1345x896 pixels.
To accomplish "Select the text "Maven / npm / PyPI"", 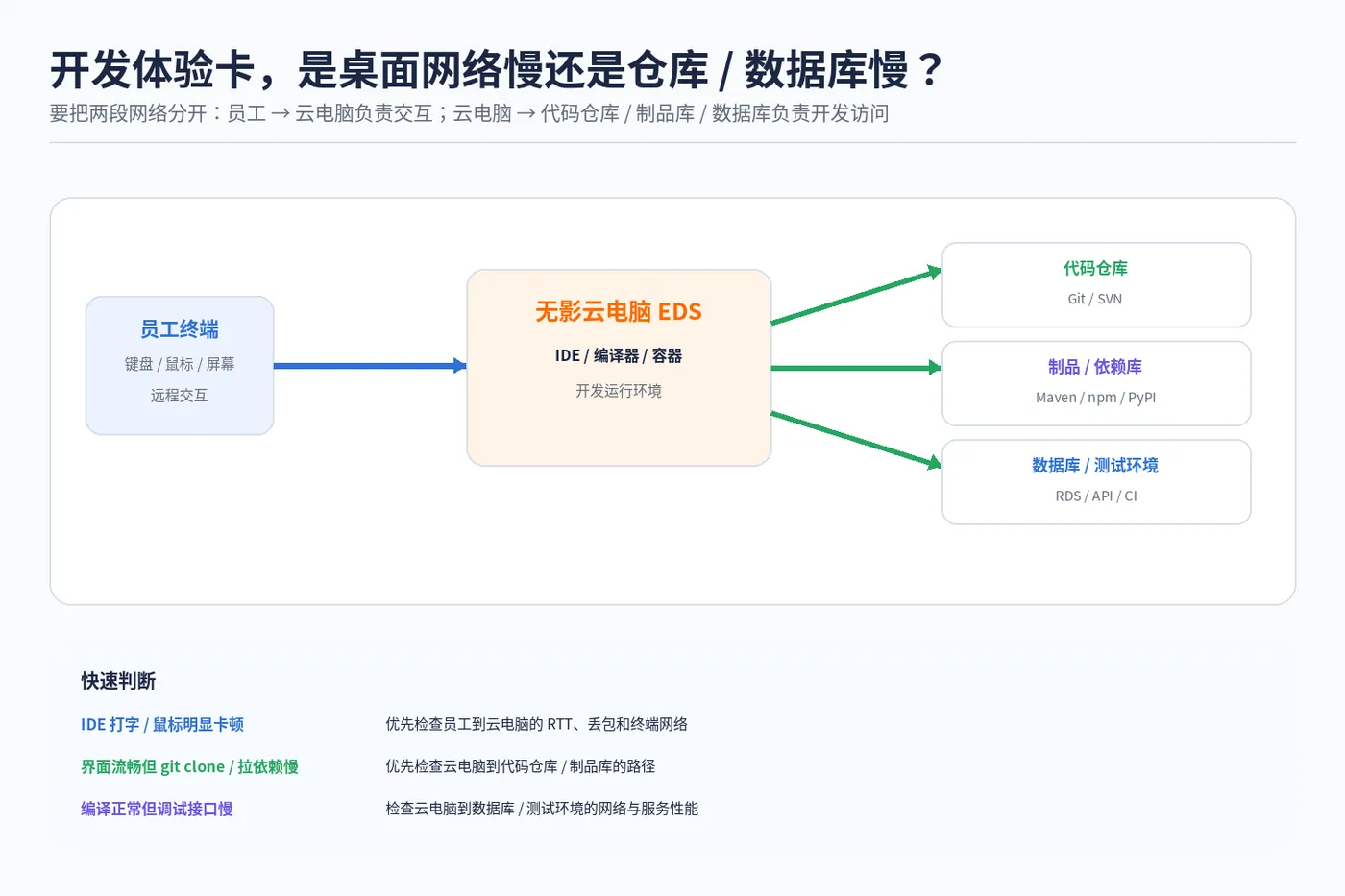I will click(1096, 398).
